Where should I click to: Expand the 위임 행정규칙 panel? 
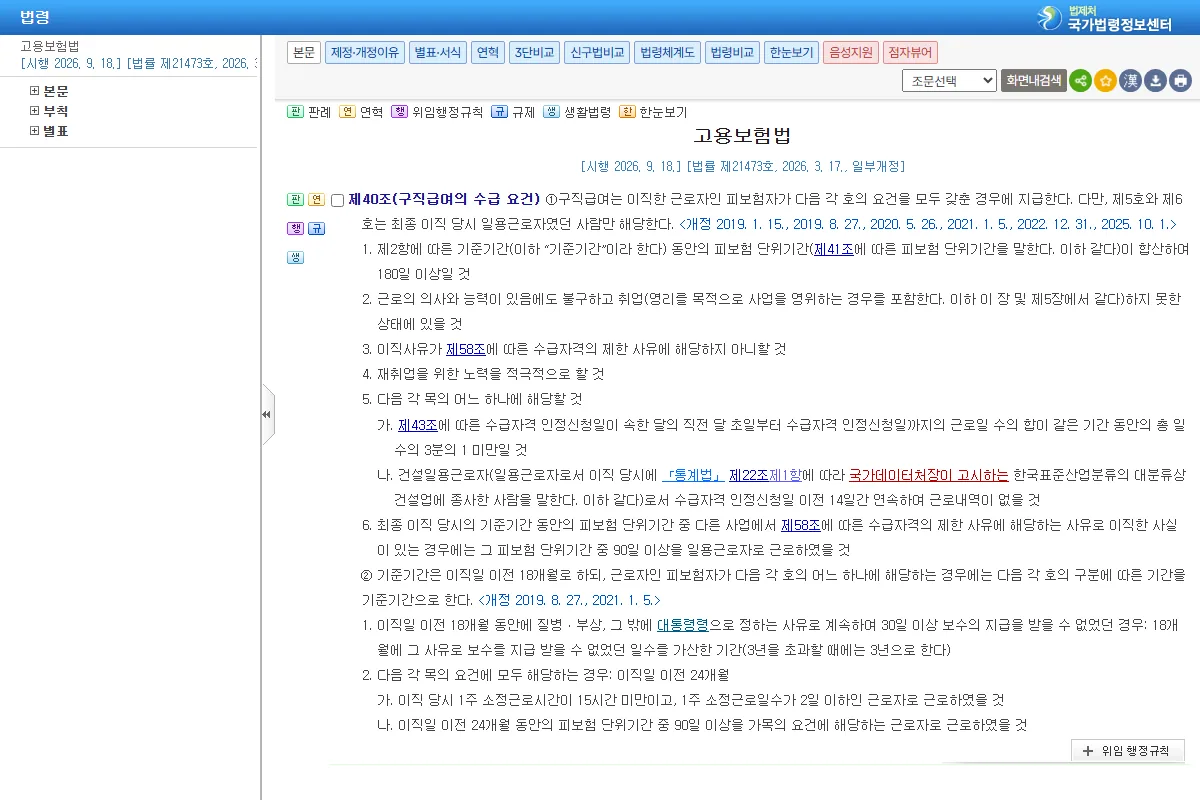click(x=1127, y=751)
